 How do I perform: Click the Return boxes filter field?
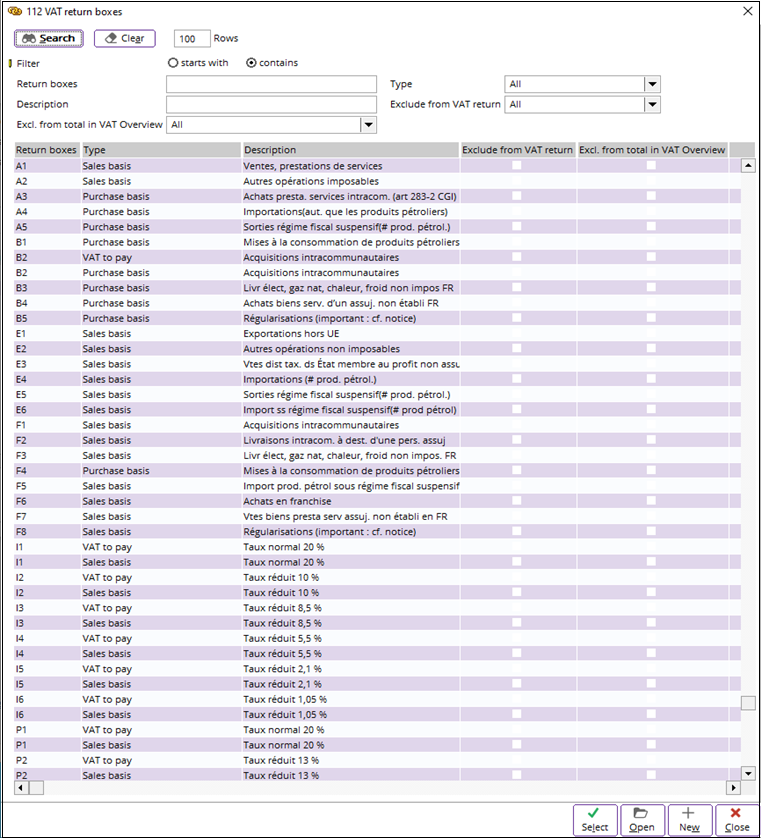pos(271,84)
